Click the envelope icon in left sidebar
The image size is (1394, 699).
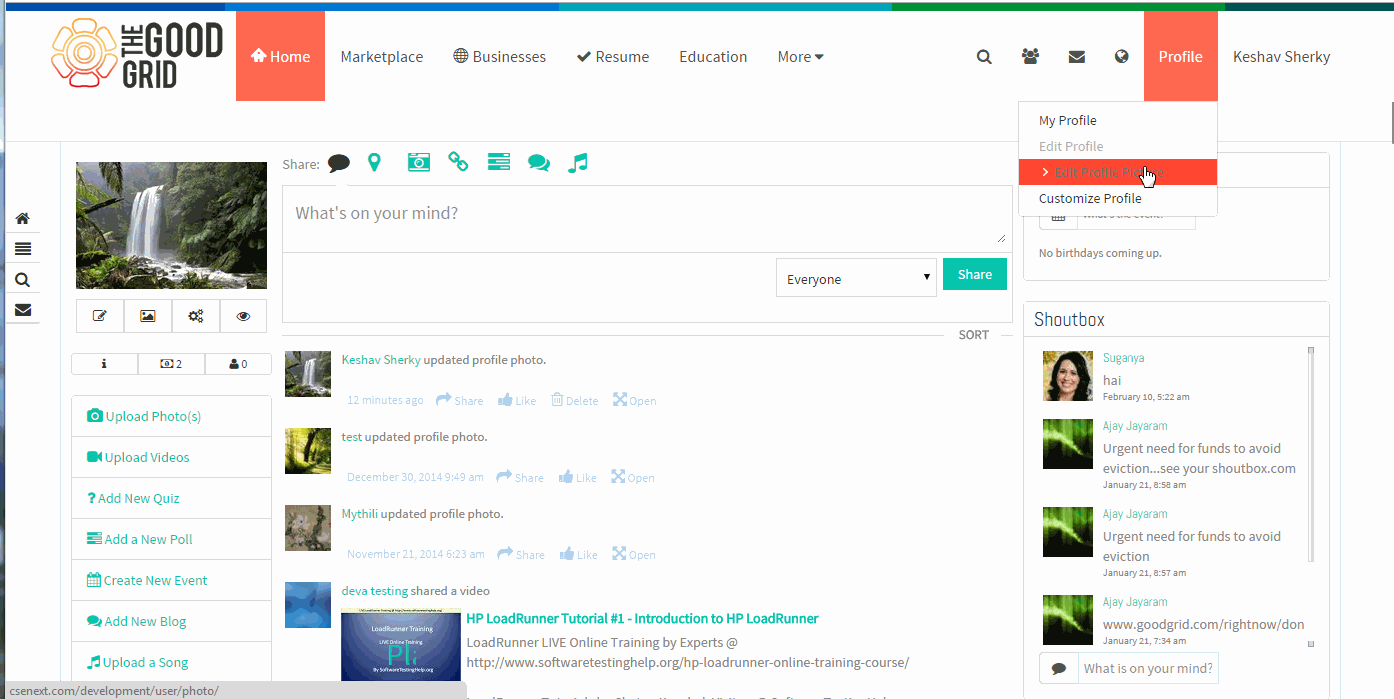(22, 310)
